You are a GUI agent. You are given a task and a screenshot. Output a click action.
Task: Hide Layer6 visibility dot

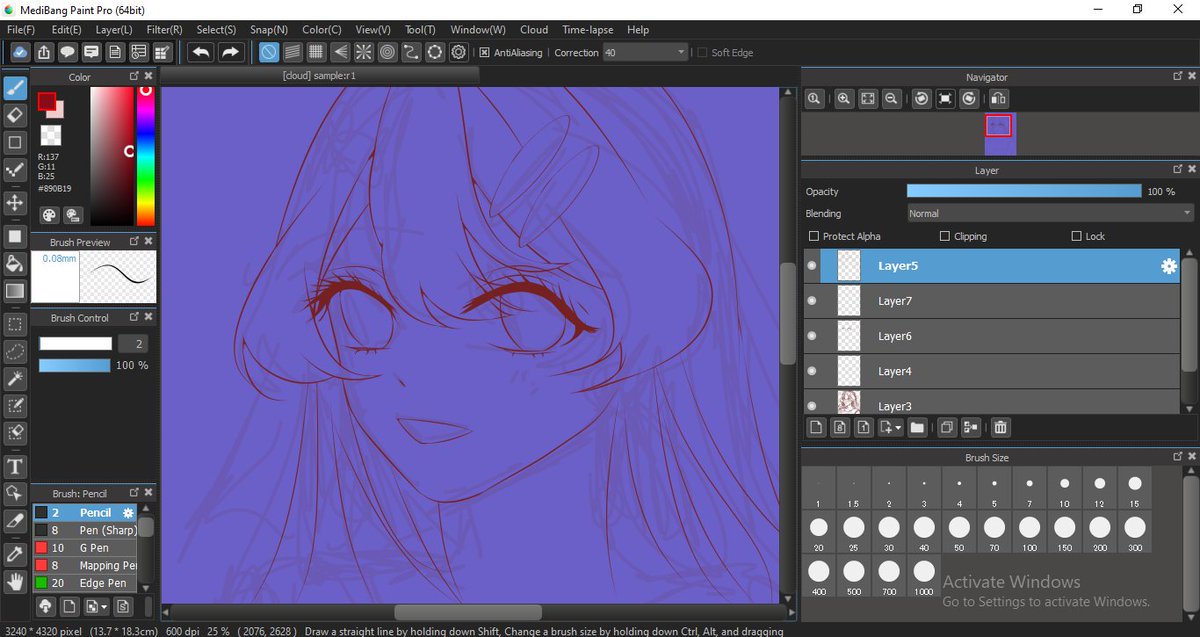click(x=812, y=336)
